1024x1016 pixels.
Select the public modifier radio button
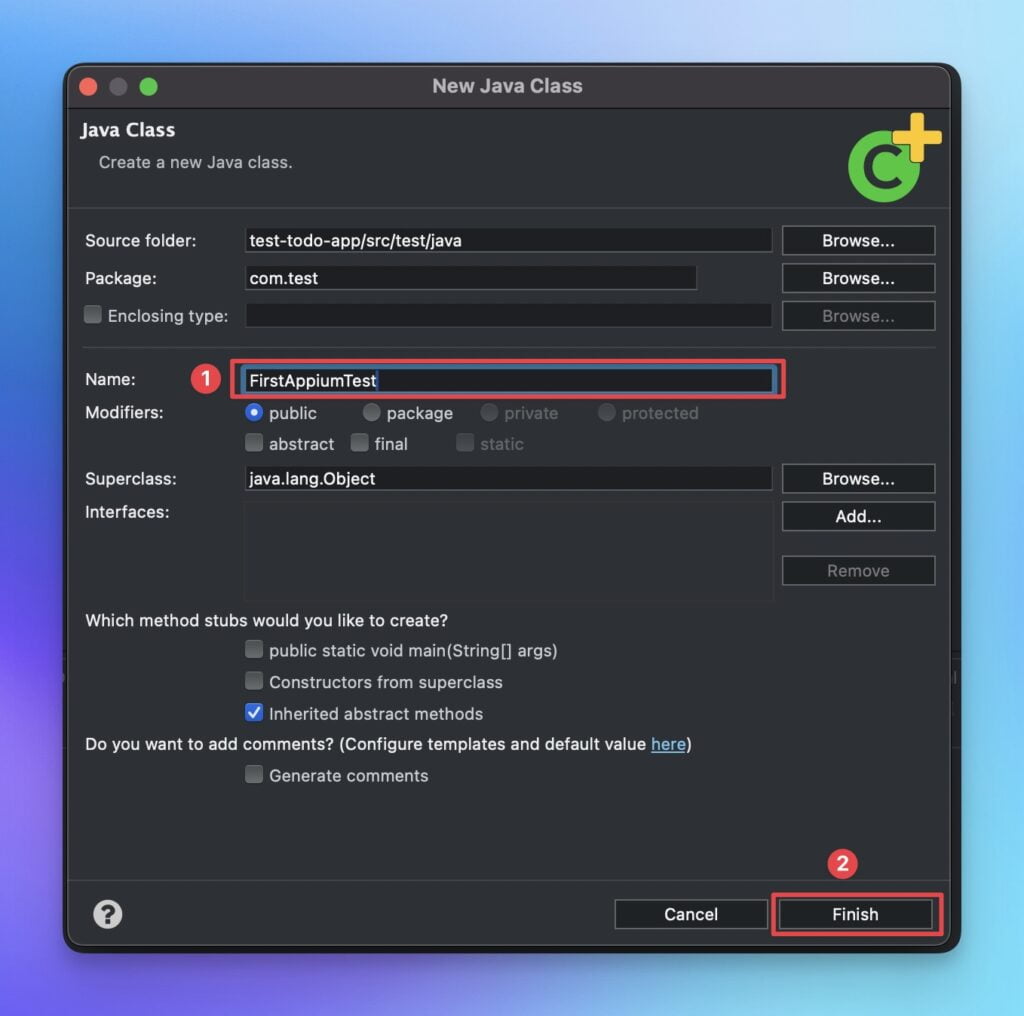pos(254,413)
